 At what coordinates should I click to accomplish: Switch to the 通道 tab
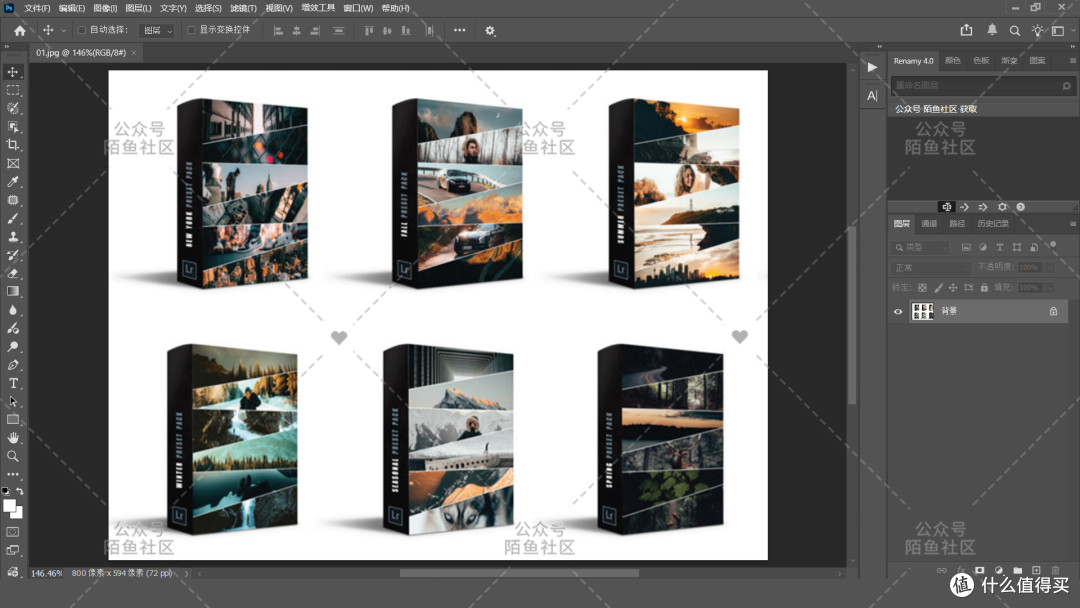pyautogui.click(x=929, y=224)
